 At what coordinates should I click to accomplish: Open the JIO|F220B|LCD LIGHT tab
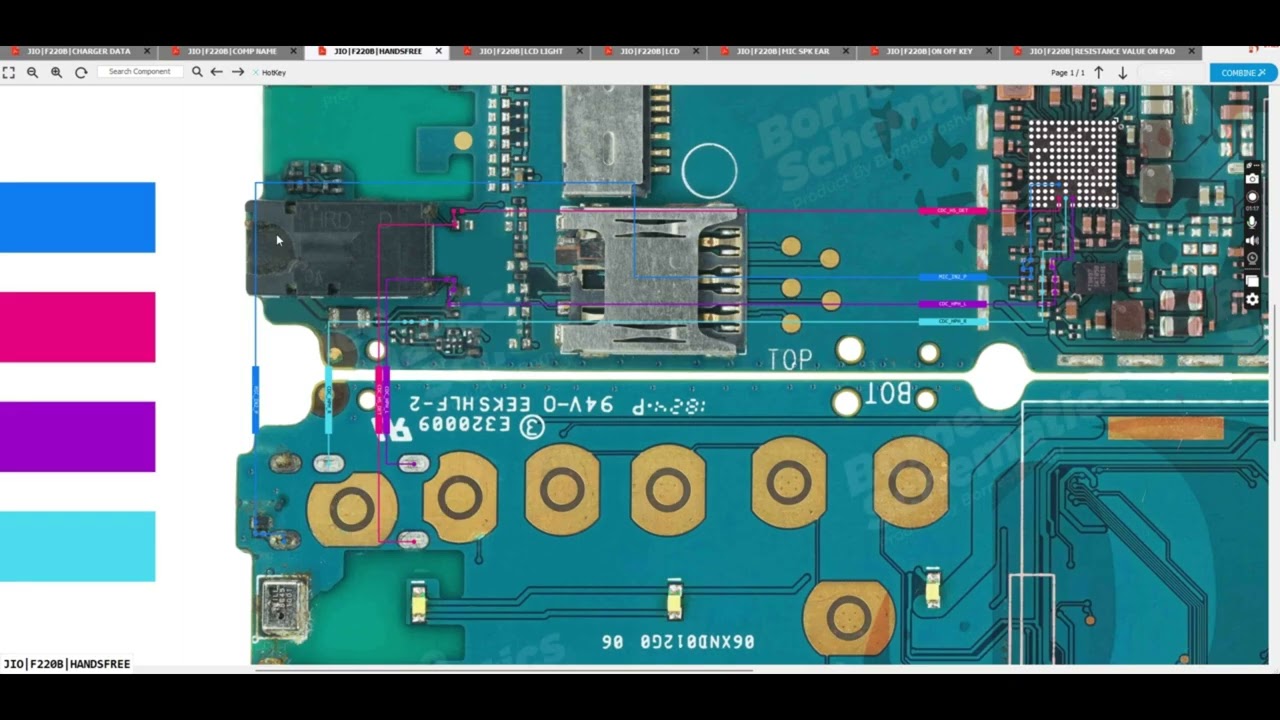click(521, 51)
